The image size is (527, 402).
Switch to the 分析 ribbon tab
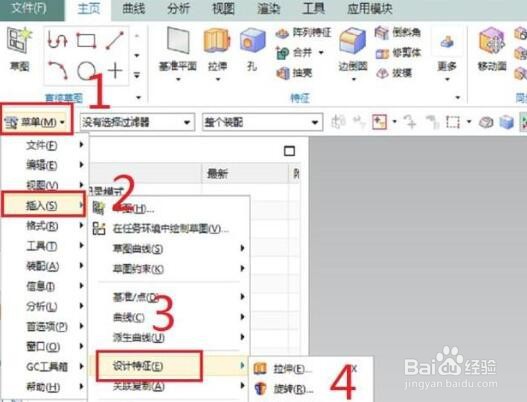178,9
